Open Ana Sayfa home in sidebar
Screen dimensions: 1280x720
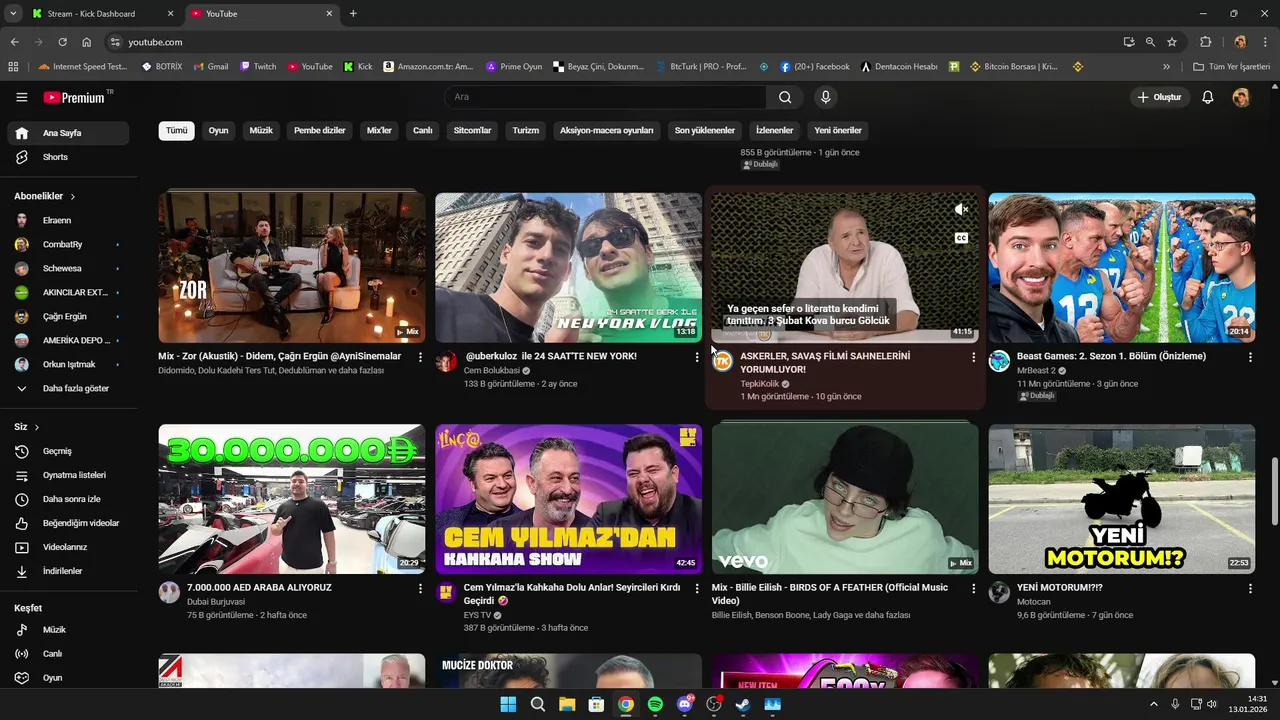(68, 133)
